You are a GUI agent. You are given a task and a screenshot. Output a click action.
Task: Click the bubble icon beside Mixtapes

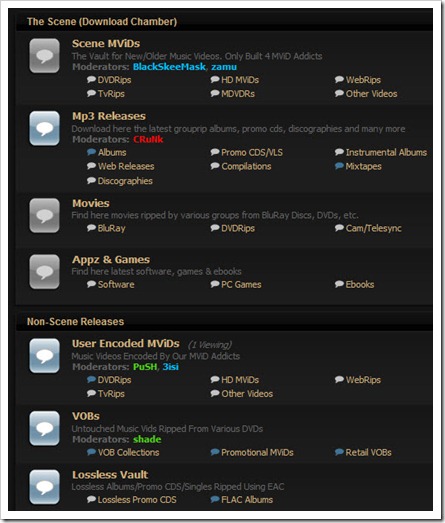point(339,166)
